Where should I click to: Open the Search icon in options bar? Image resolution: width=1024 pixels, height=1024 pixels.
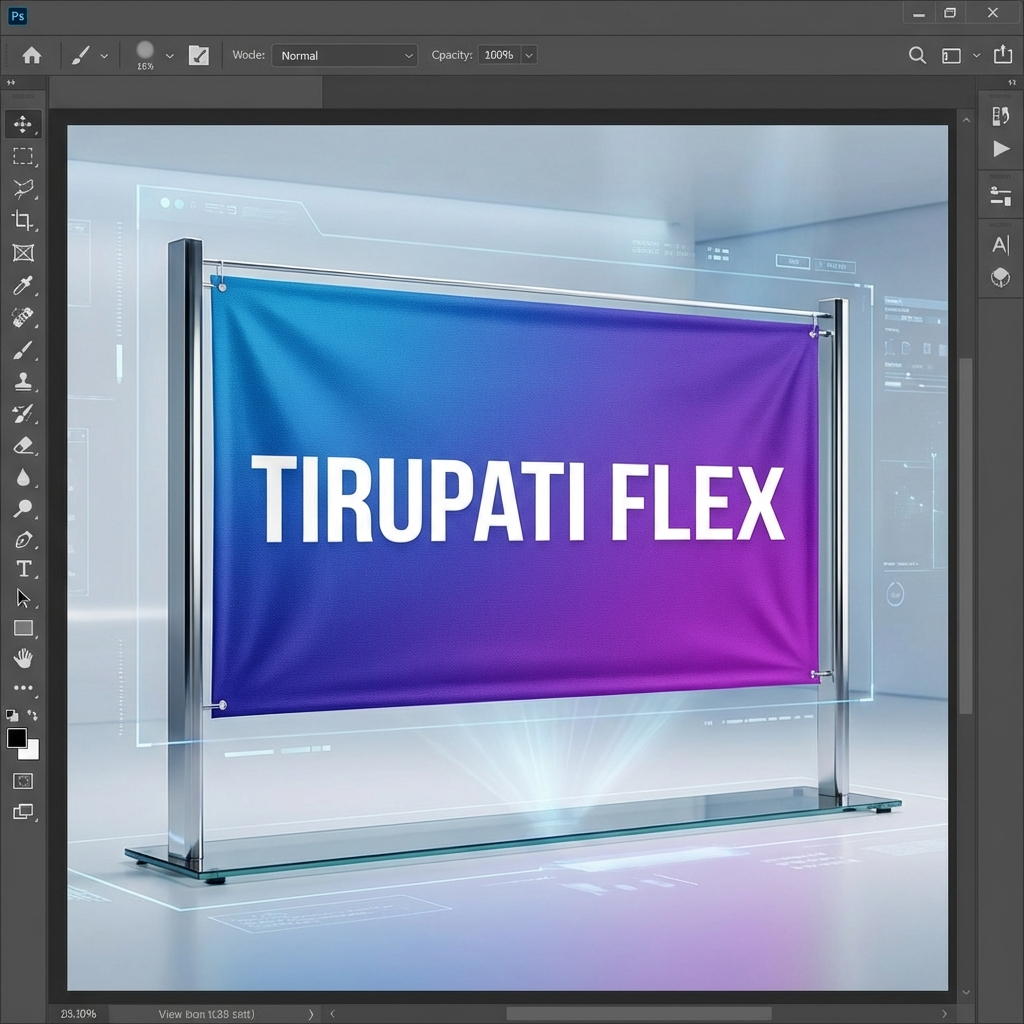click(917, 55)
